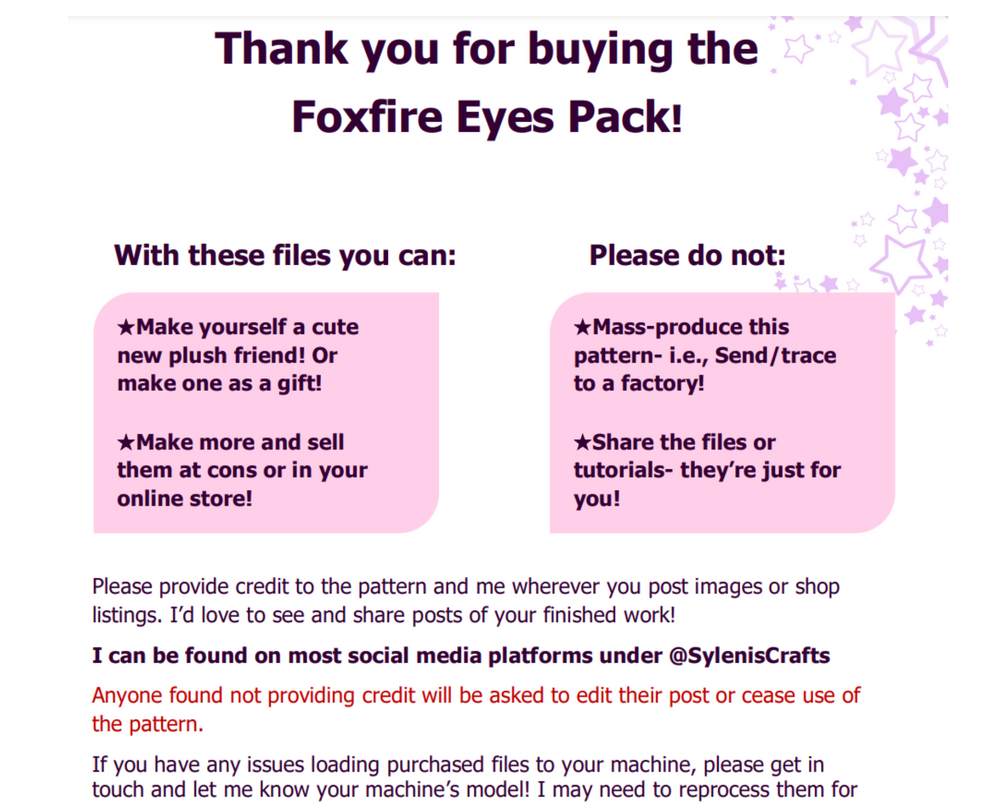Click the 'online store!' text in the left box
This screenshot has height=804, width=1005.
(184, 497)
